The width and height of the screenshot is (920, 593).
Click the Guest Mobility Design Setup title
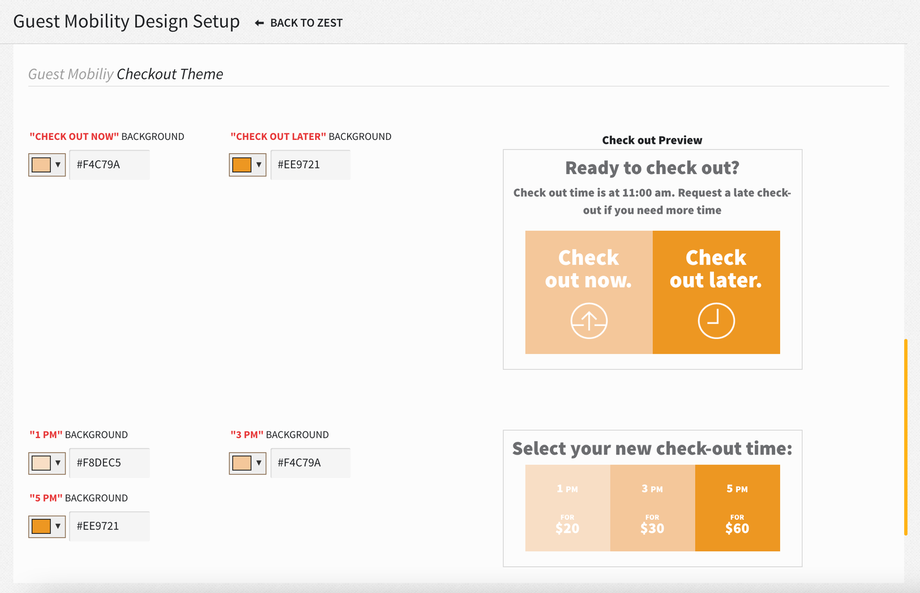click(x=126, y=22)
